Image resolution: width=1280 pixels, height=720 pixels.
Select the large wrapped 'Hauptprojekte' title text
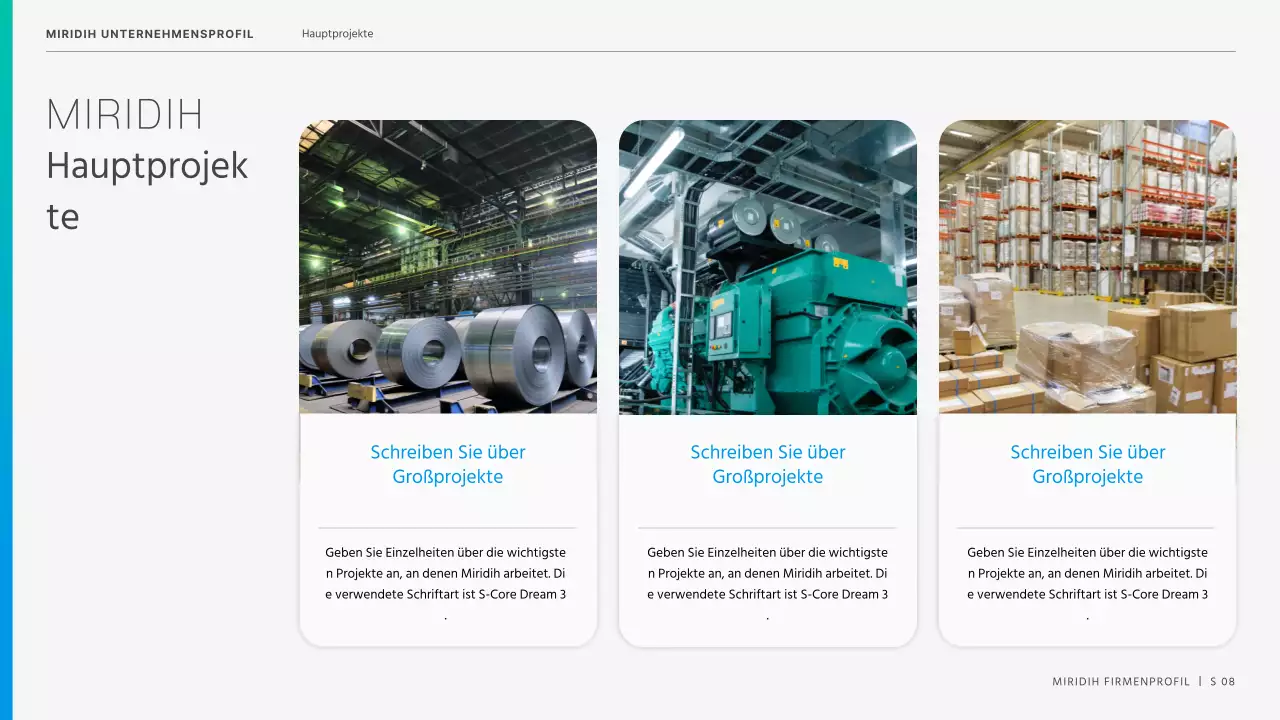(x=147, y=190)
